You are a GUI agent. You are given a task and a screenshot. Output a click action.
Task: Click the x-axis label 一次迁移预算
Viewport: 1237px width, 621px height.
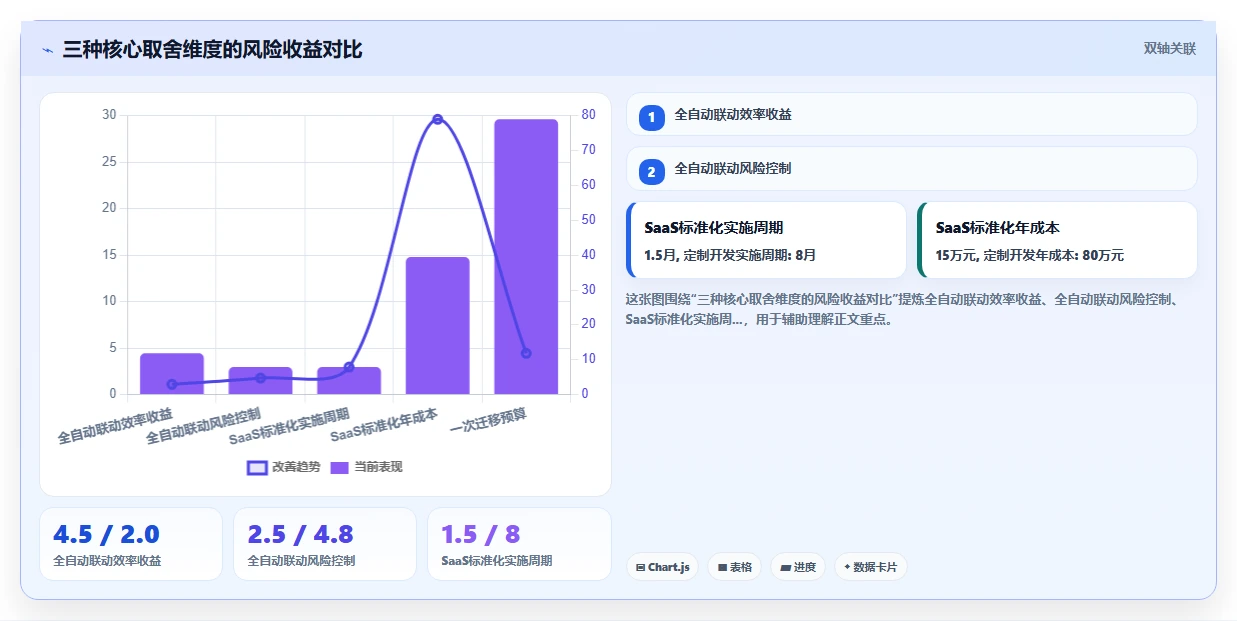pos(489,423)
